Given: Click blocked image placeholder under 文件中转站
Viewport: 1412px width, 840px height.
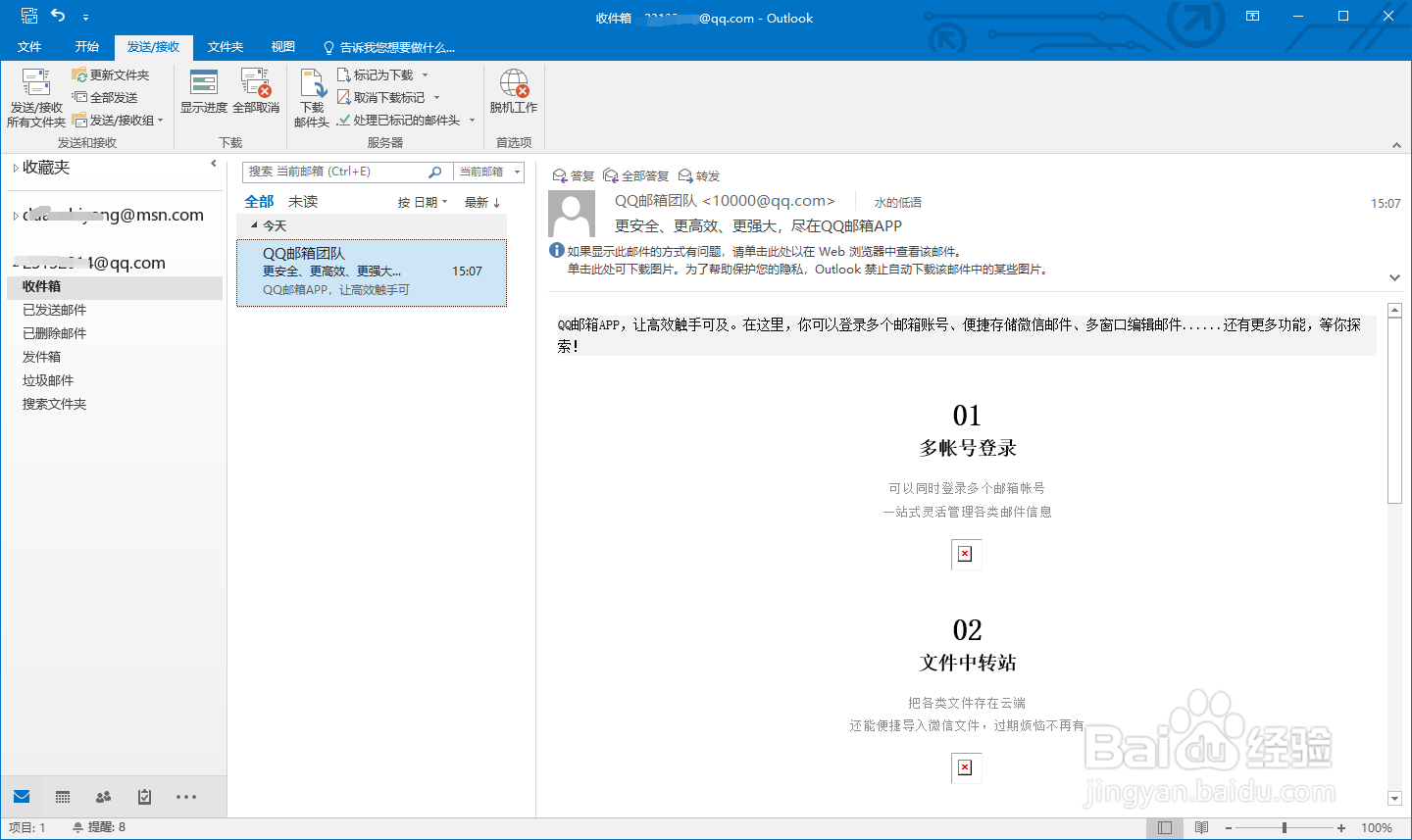Looking at the screenshot, I should point(966,767).
